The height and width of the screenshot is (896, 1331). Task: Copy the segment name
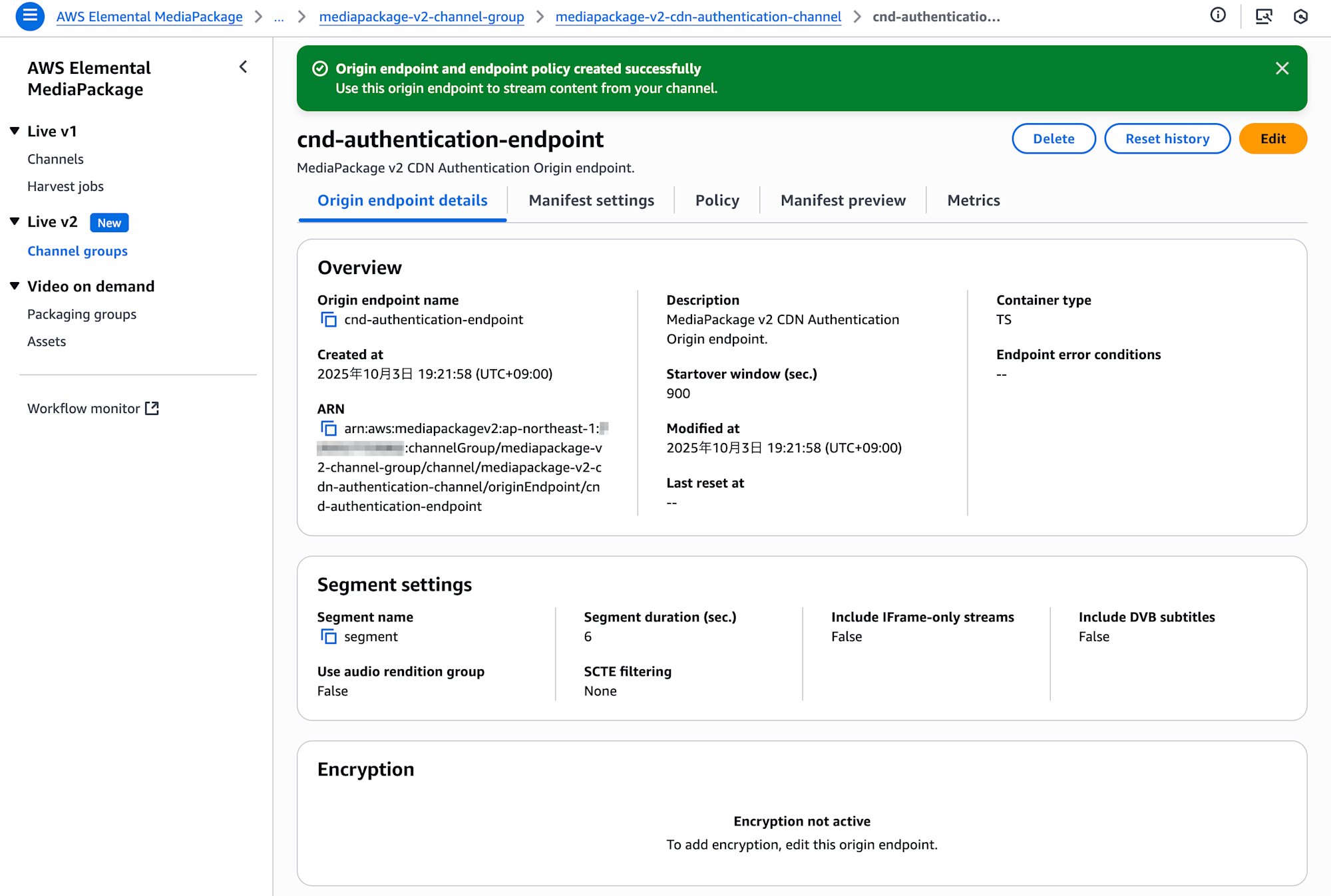329,637
